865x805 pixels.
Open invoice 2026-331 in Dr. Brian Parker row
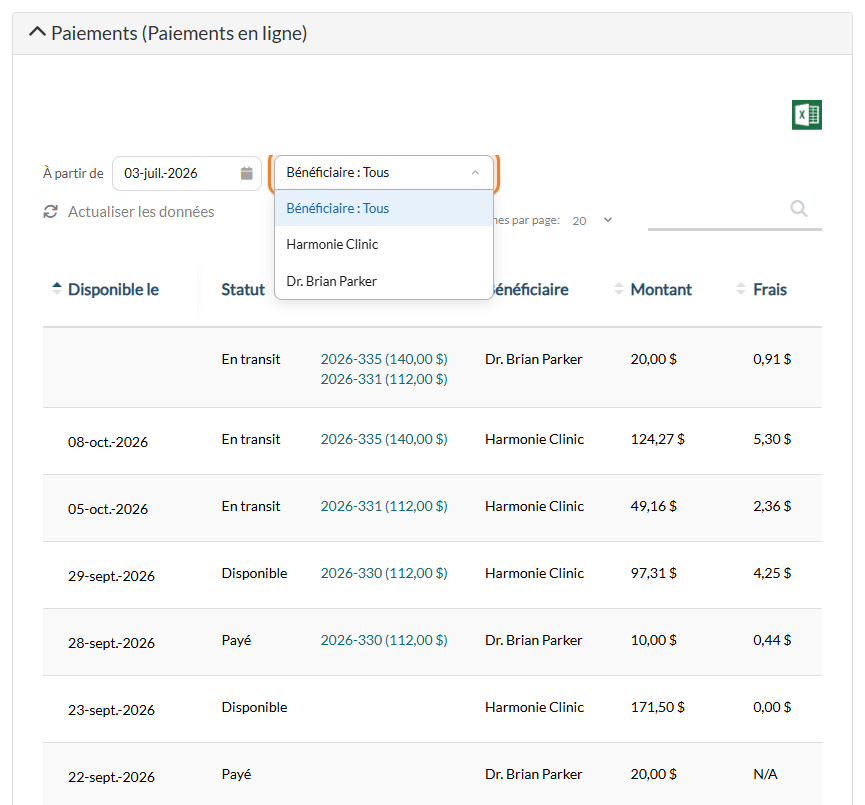click(x=384, y=379)
